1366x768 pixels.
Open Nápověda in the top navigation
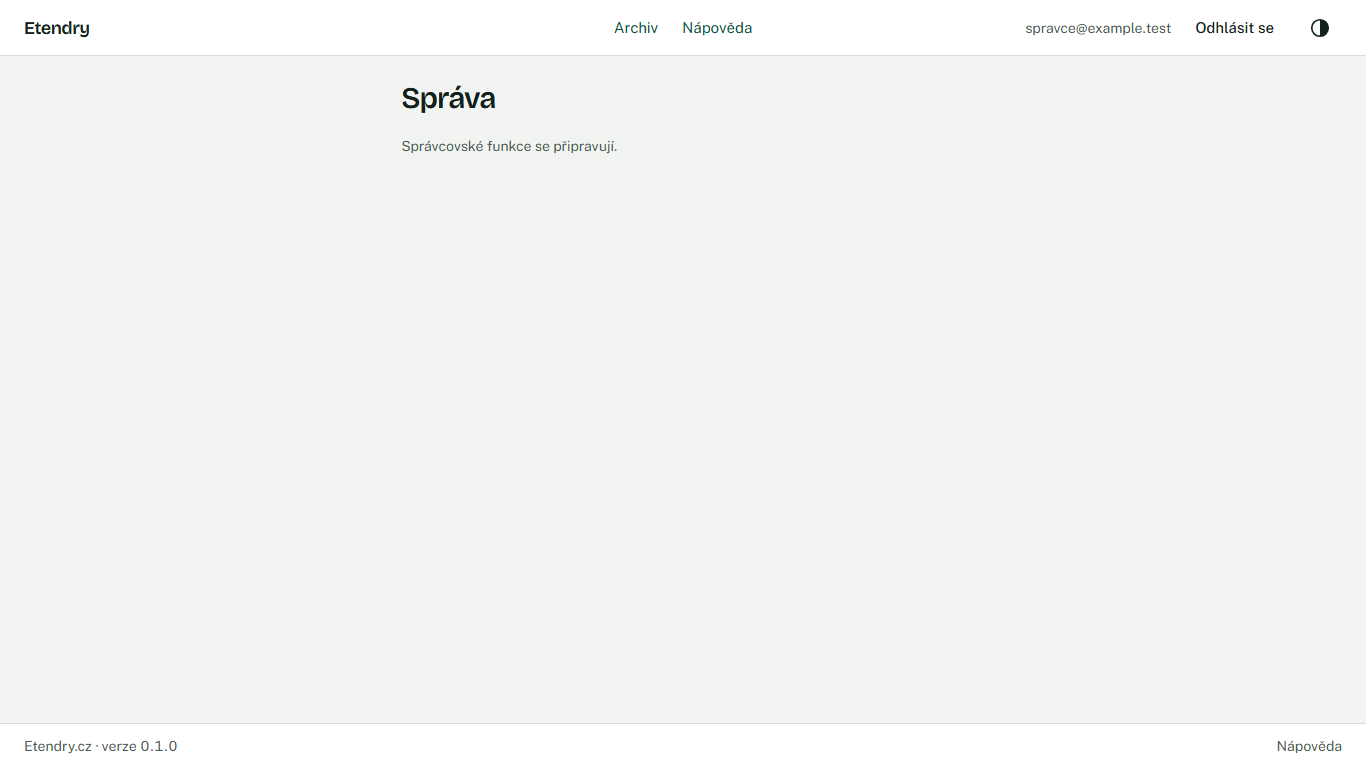pos(717,28)
